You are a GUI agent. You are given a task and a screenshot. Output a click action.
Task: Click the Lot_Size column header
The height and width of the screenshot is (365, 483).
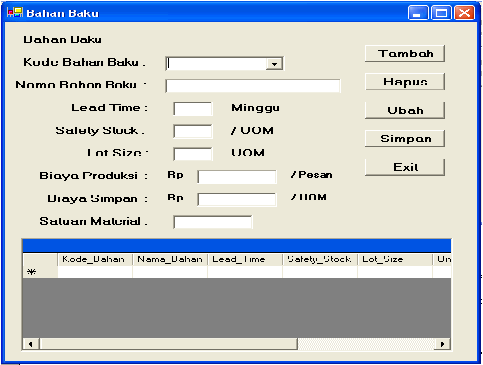pyautogui.click(x=395, y=259)
